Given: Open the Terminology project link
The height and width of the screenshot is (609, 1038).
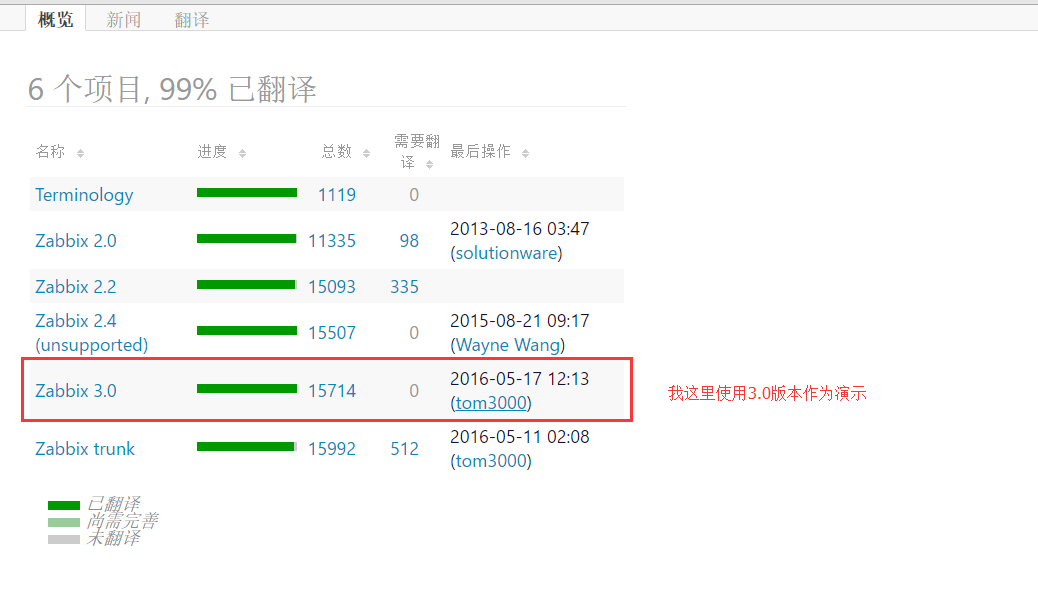Looking at the screenshot, I should pos(84,195).
